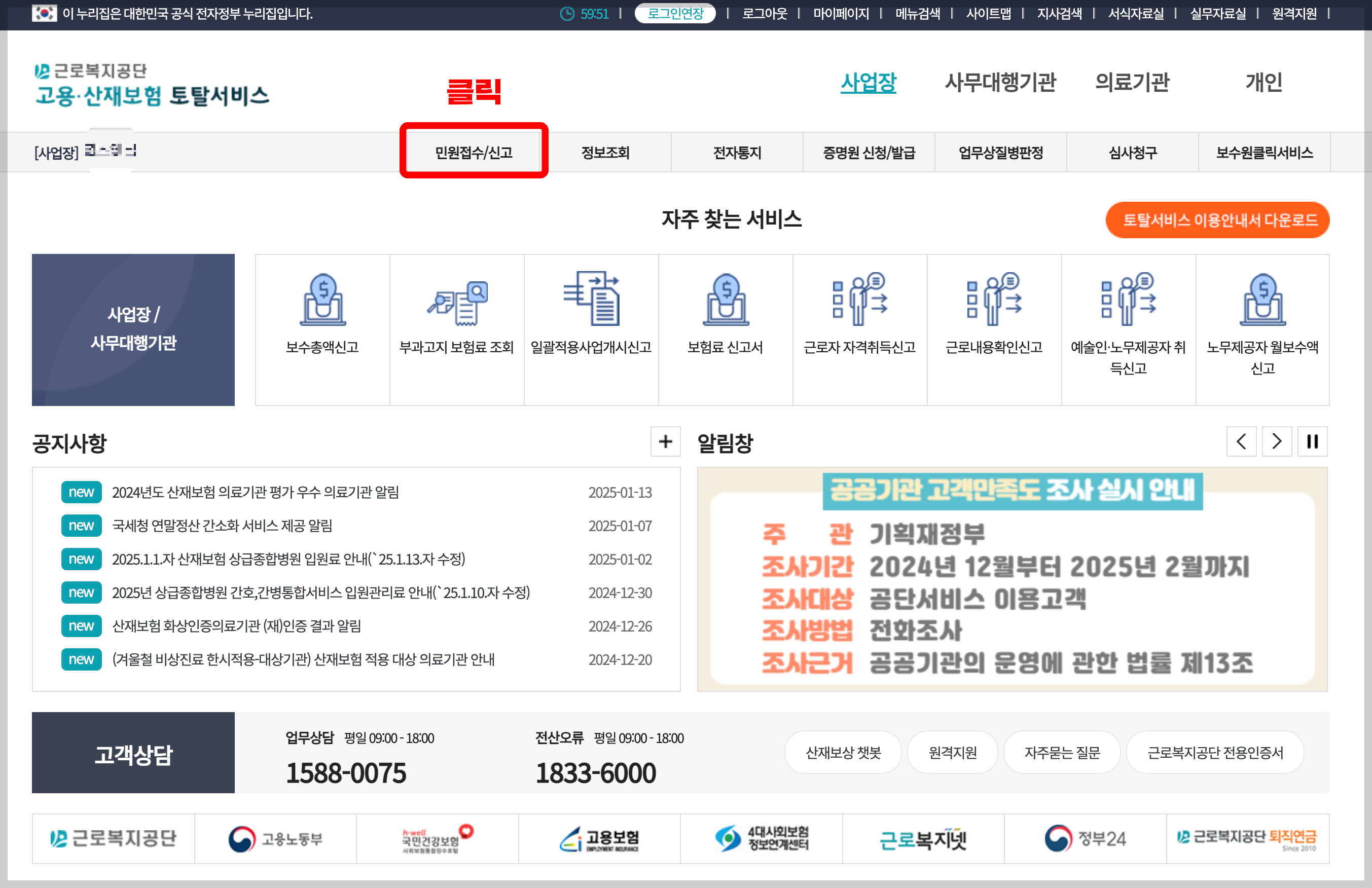Open the 지사검색 link

tap(1060, 13)
